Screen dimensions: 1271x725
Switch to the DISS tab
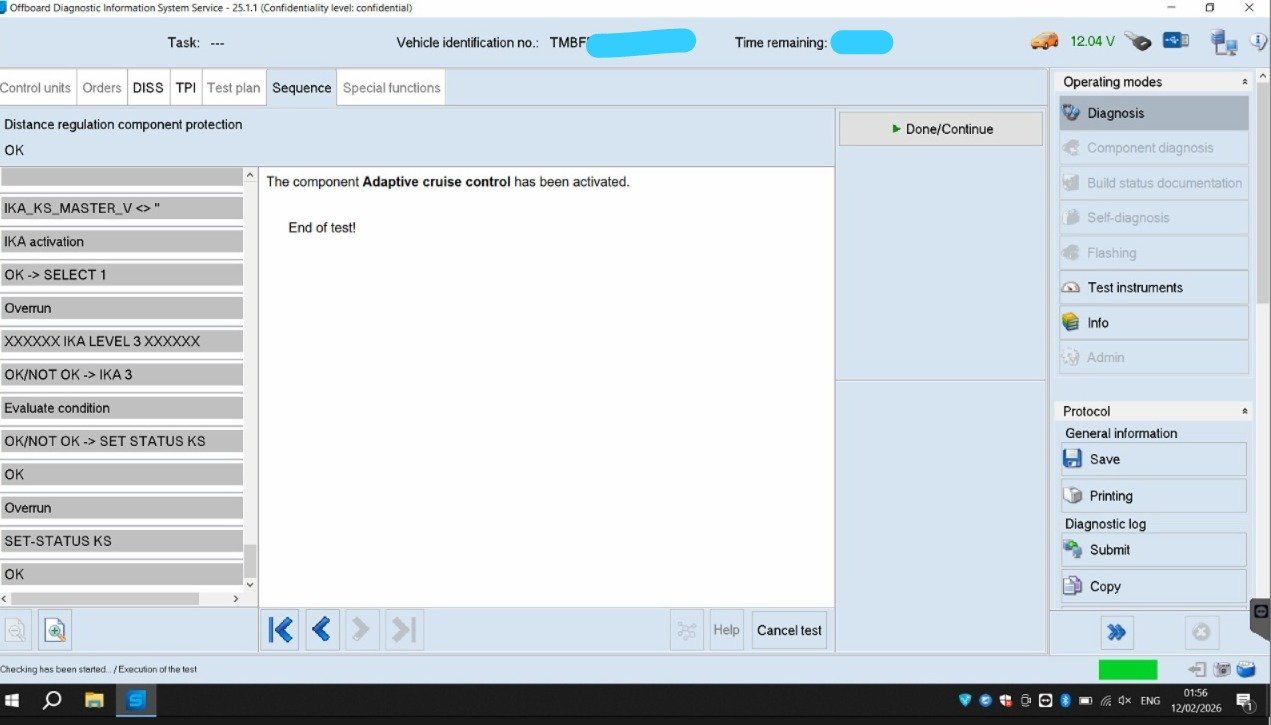pyautogui.click(x=148, y=88)
